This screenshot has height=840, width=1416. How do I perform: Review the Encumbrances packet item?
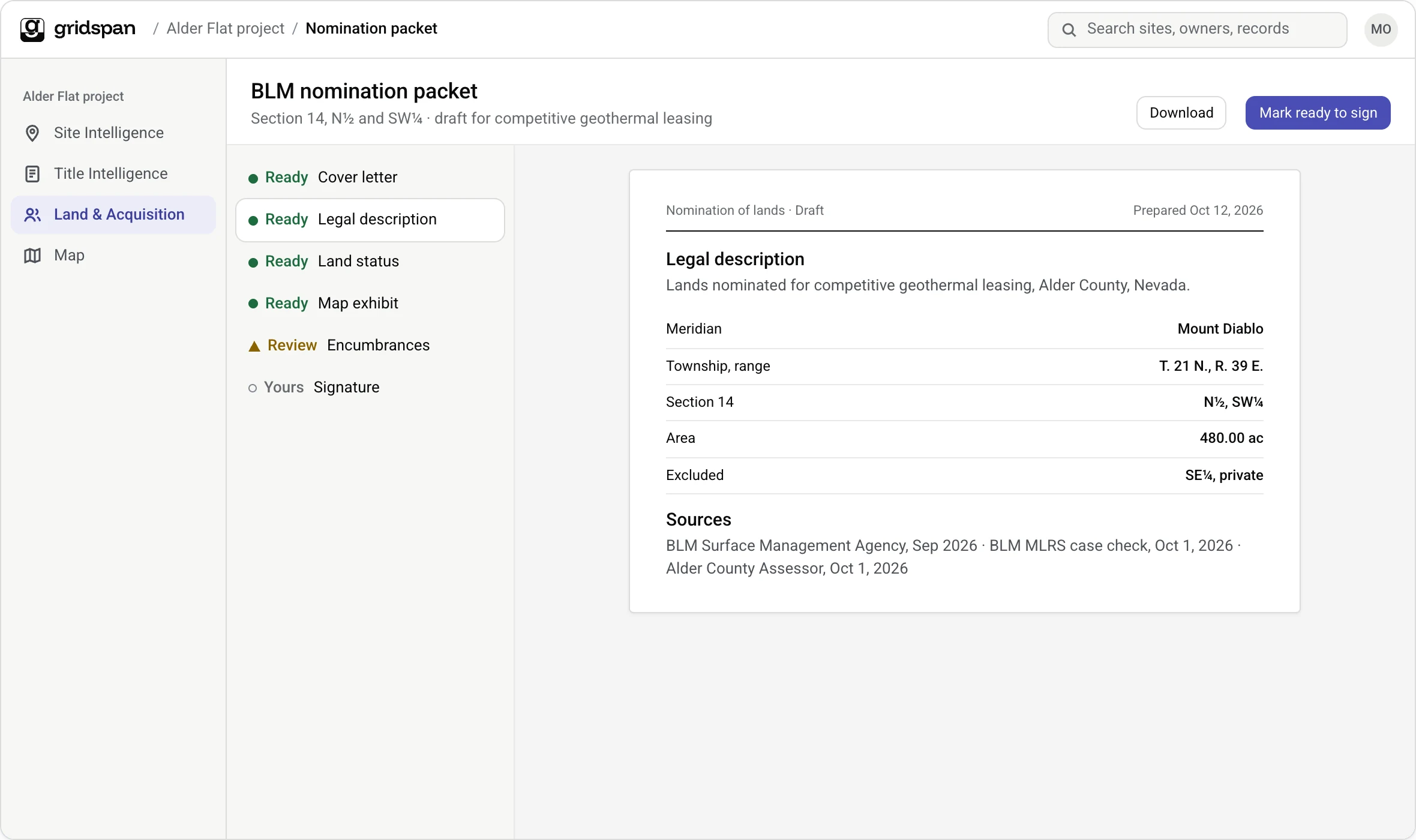click(370, 346)
